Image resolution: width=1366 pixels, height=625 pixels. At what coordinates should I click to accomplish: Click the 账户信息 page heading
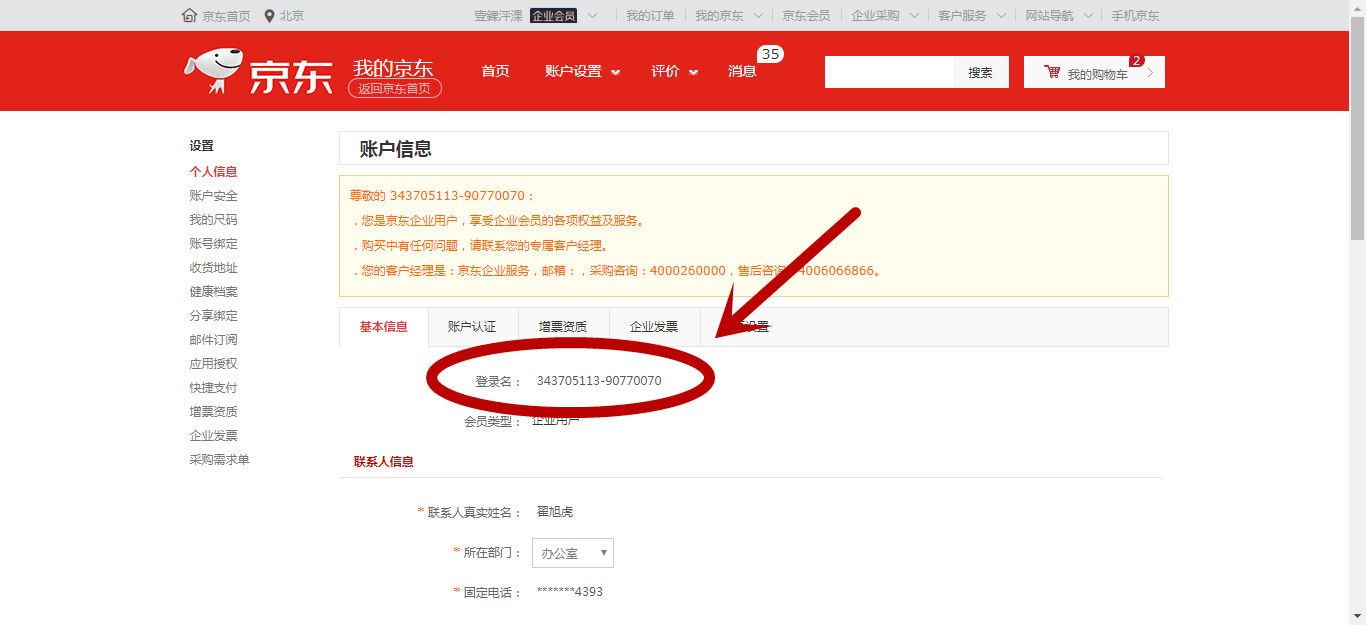coord(396,149)
